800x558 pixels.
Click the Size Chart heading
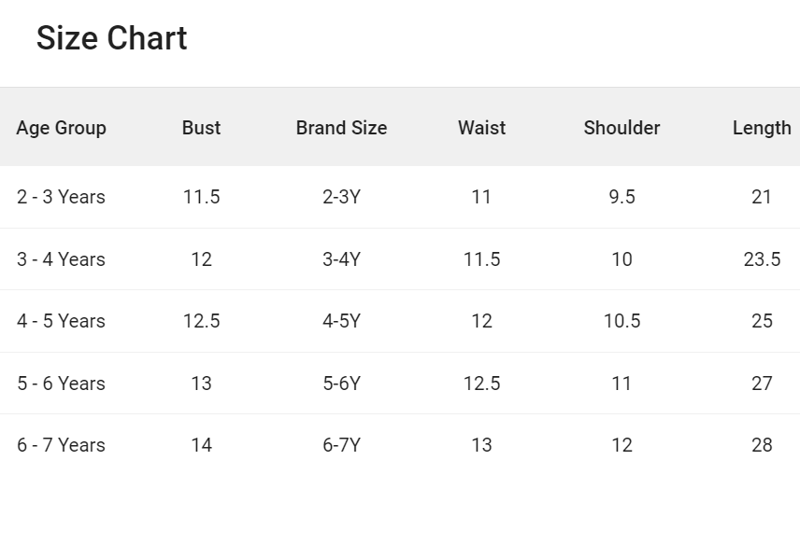pyautogui.click(x=111, y=39)
